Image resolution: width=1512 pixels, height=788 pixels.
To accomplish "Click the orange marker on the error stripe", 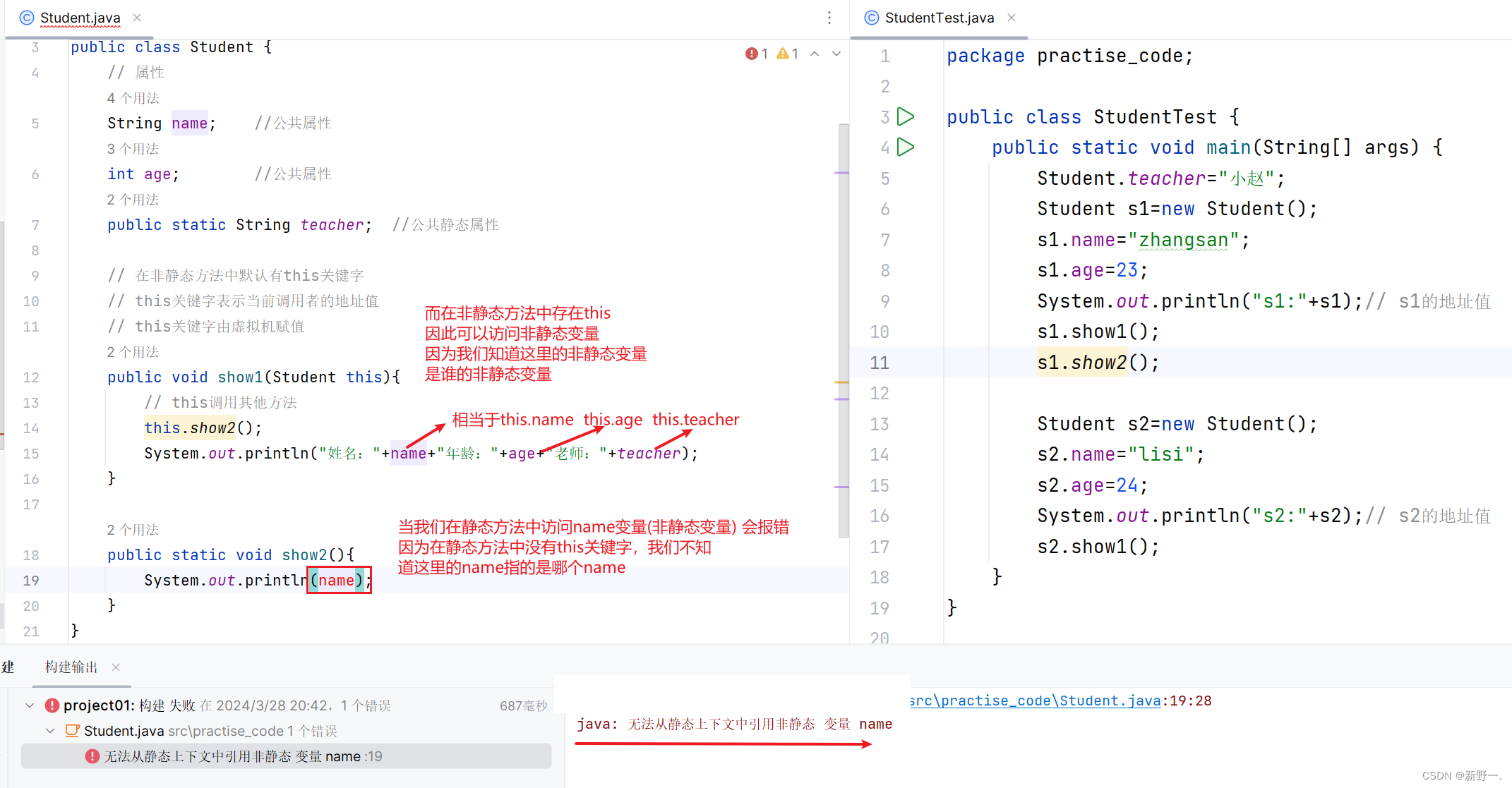I will [841, 381].
